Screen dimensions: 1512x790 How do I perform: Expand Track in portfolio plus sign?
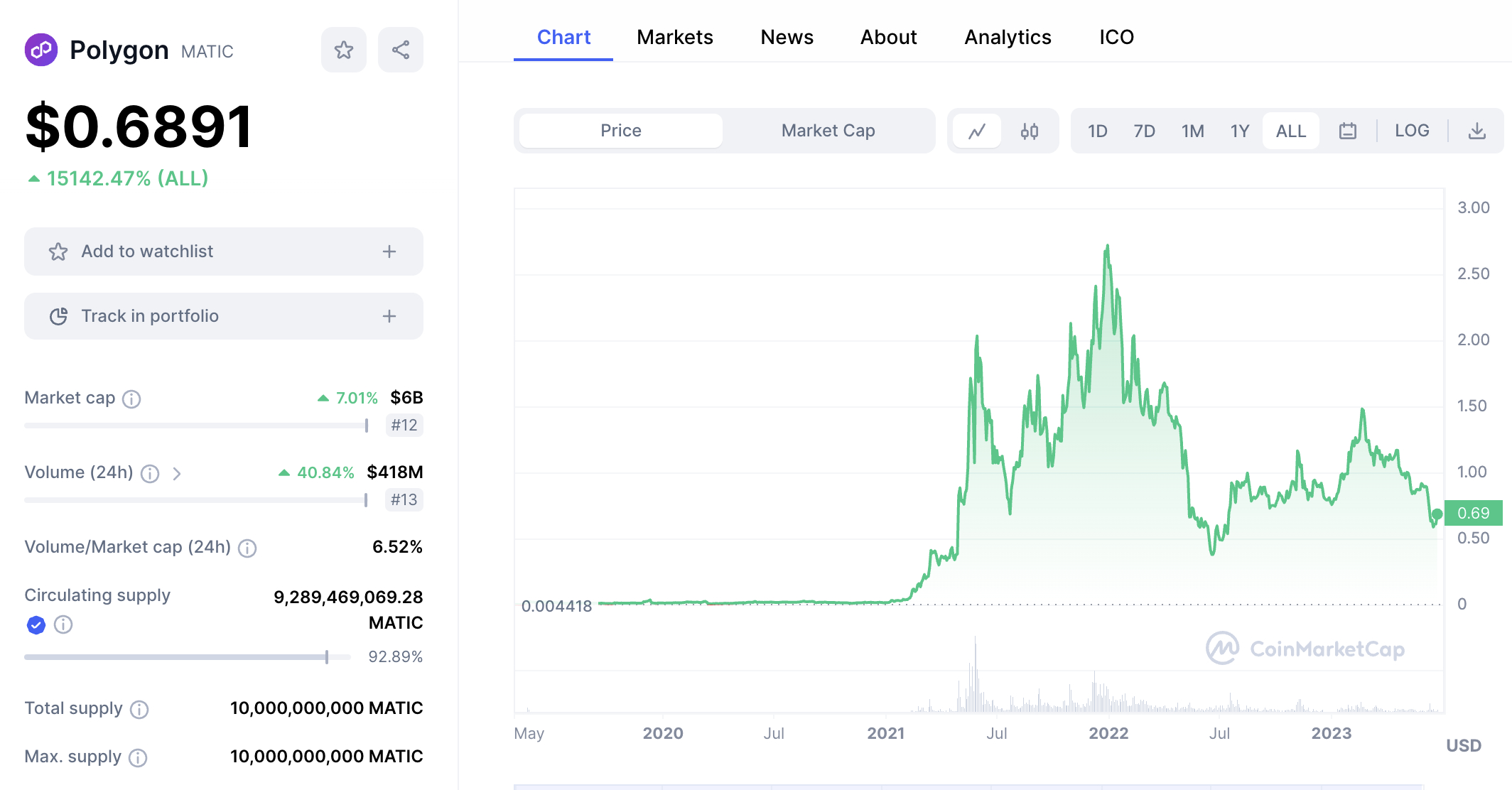389,316
